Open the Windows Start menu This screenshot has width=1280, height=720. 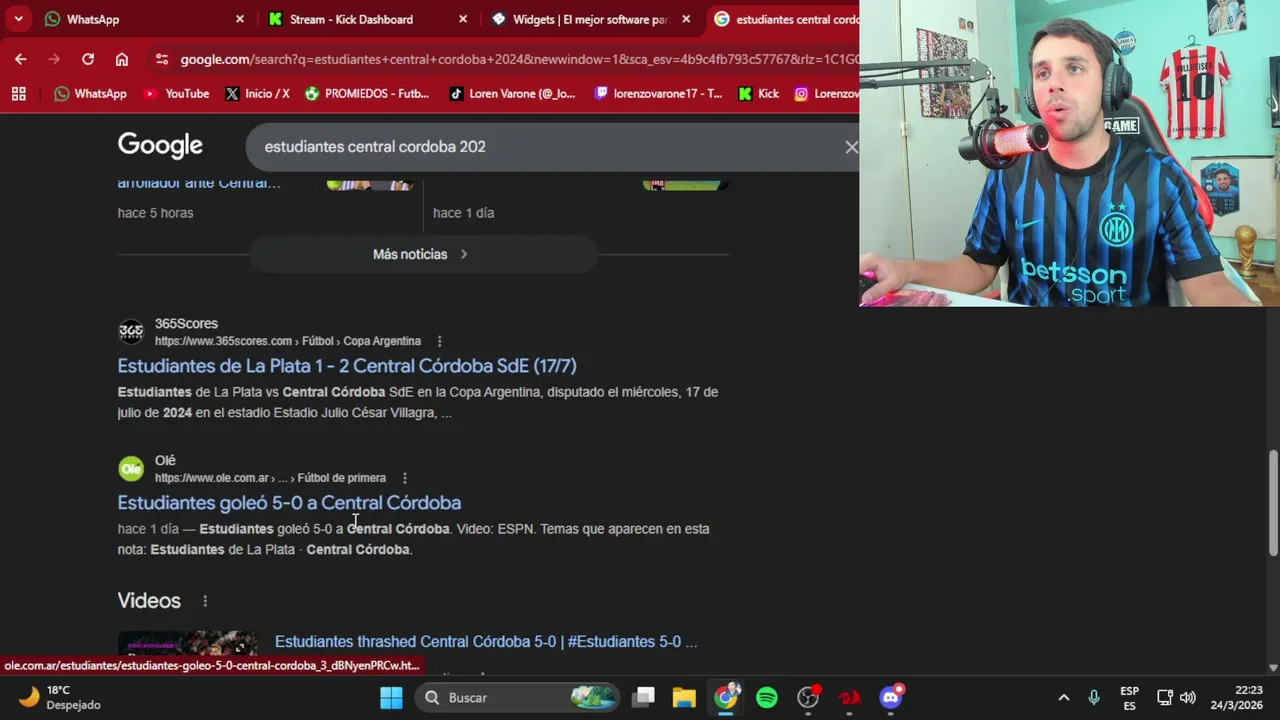pos(391,697)
